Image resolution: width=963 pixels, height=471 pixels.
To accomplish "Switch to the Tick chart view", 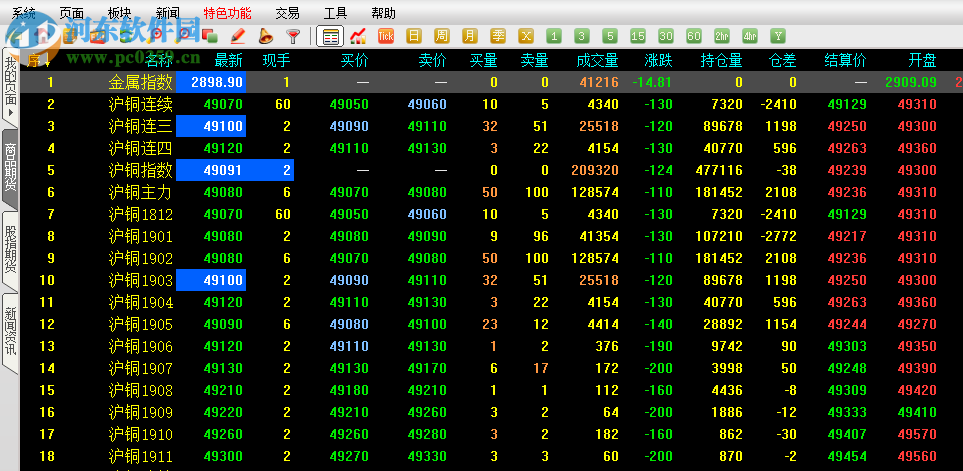I will pos(386,36).
